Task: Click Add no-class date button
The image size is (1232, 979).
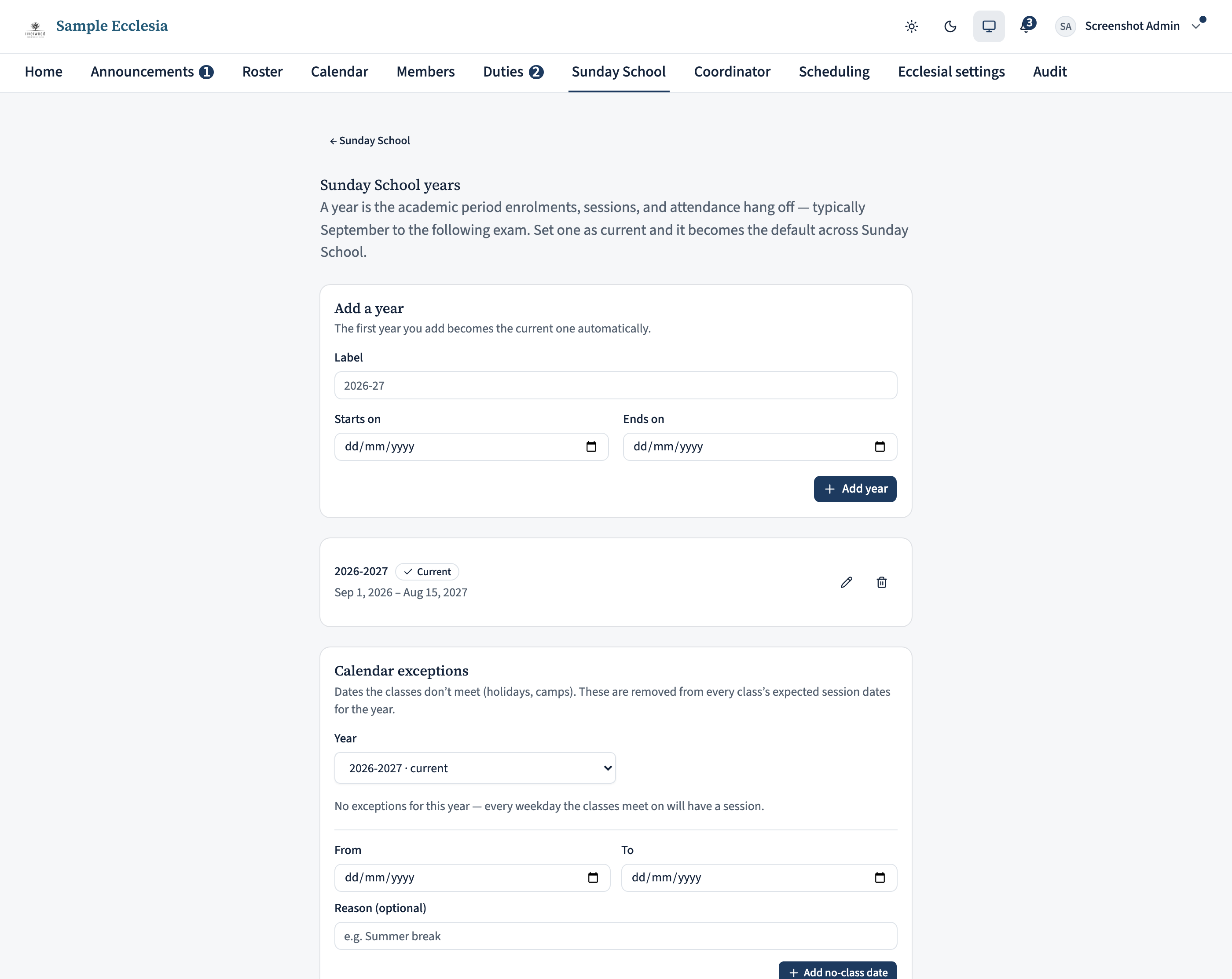Action: (x=838, y=971)
